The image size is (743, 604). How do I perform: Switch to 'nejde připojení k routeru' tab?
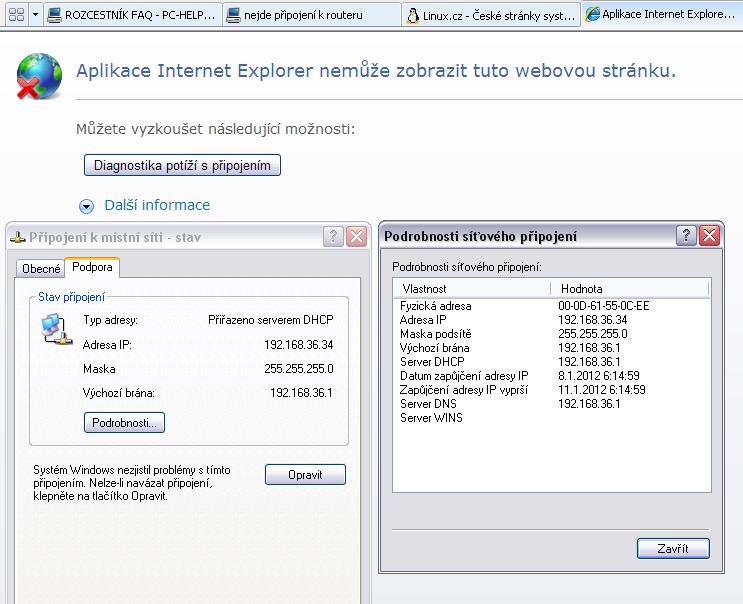305,15
